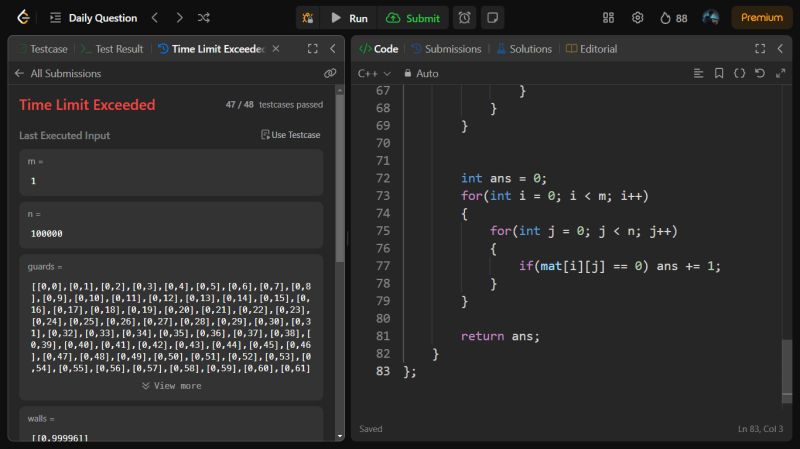Screen dimensions: 800x449
Task: Click the left panel vertical scrollbar
Action: pos(340,179)
